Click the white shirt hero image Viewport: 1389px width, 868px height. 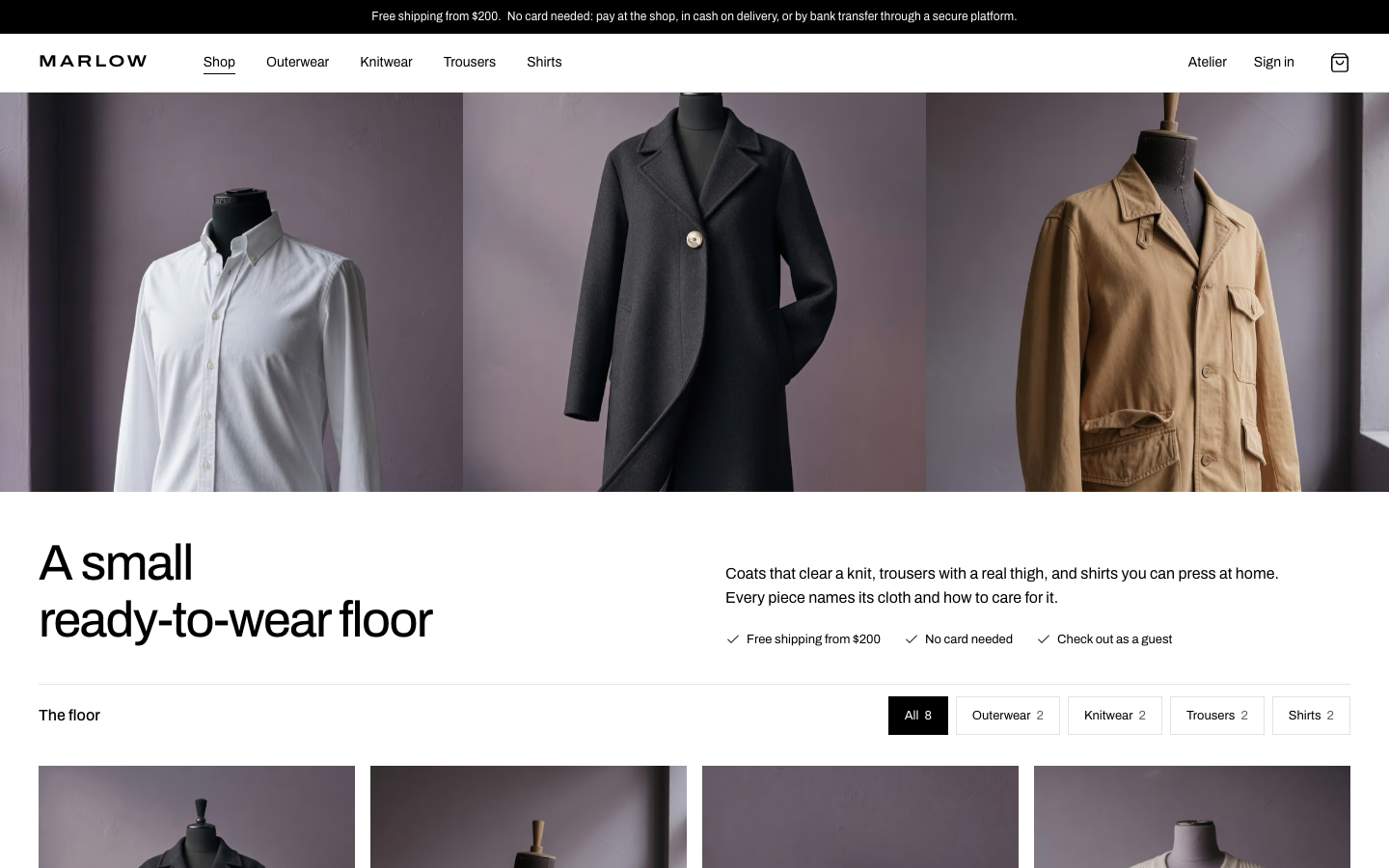pos(231,292)
